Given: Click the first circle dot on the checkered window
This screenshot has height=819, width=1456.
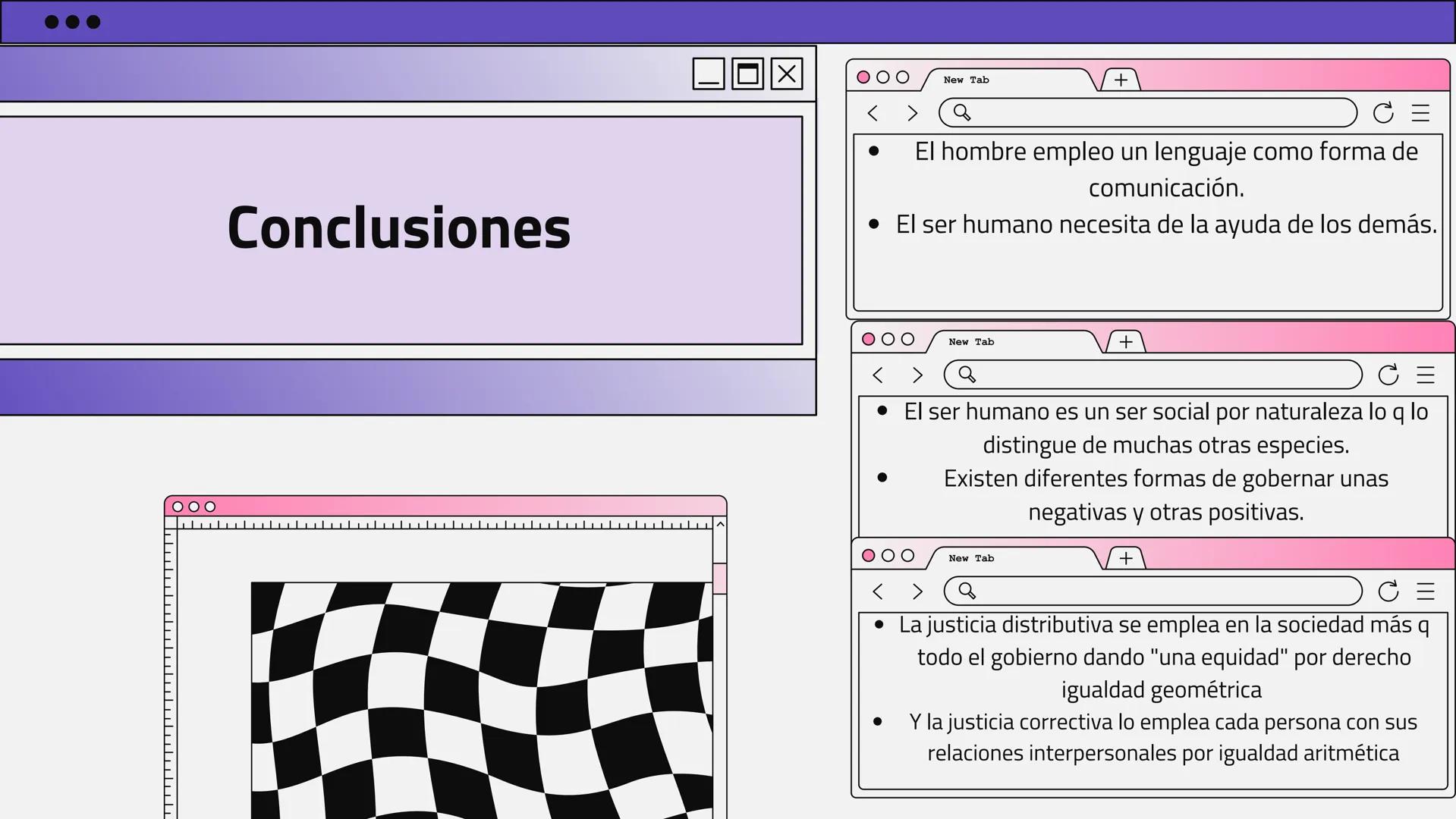Looking at the screenshot, I should [x=179, y=507].
